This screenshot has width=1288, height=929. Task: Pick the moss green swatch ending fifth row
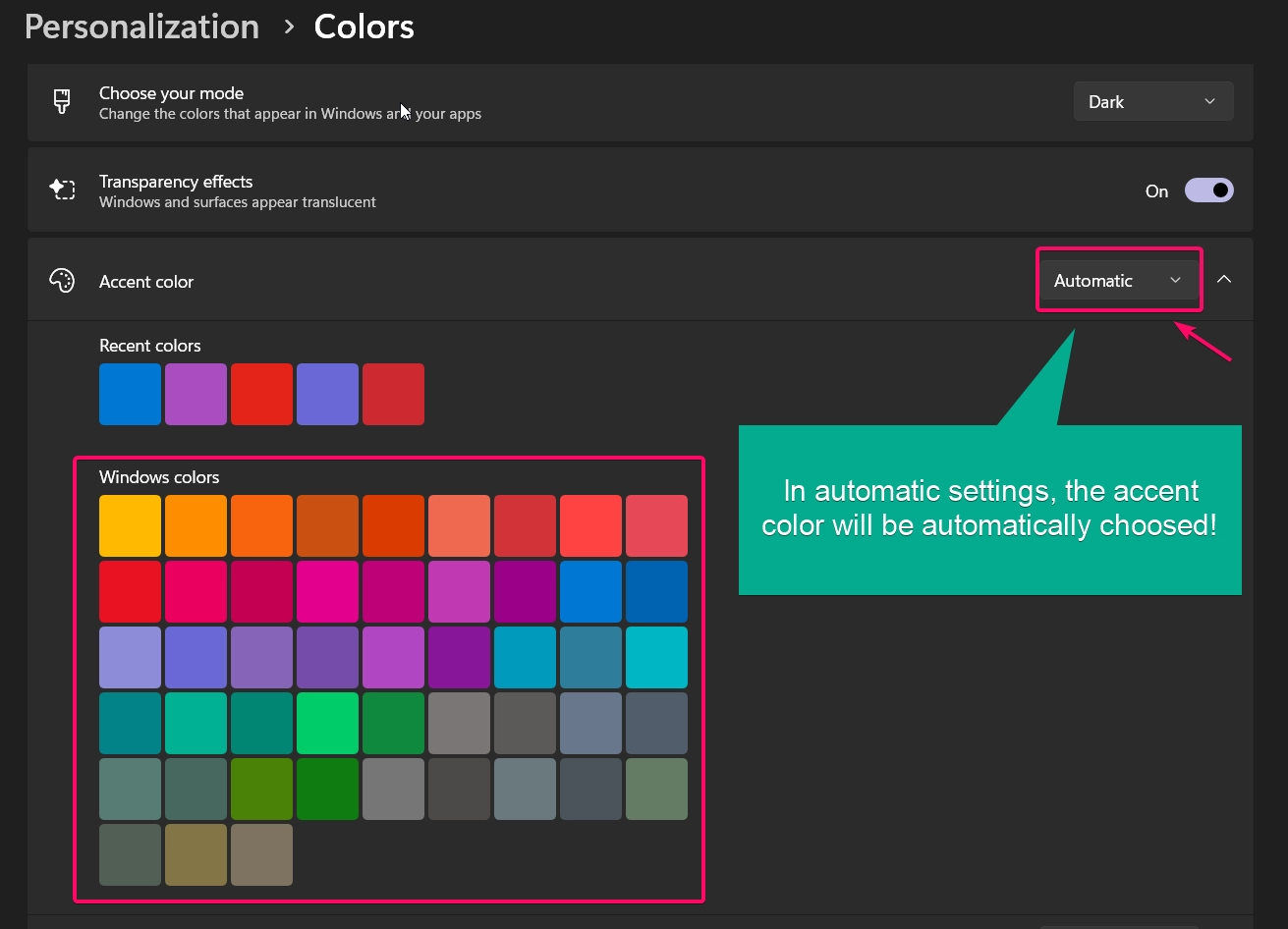(656, 790)
